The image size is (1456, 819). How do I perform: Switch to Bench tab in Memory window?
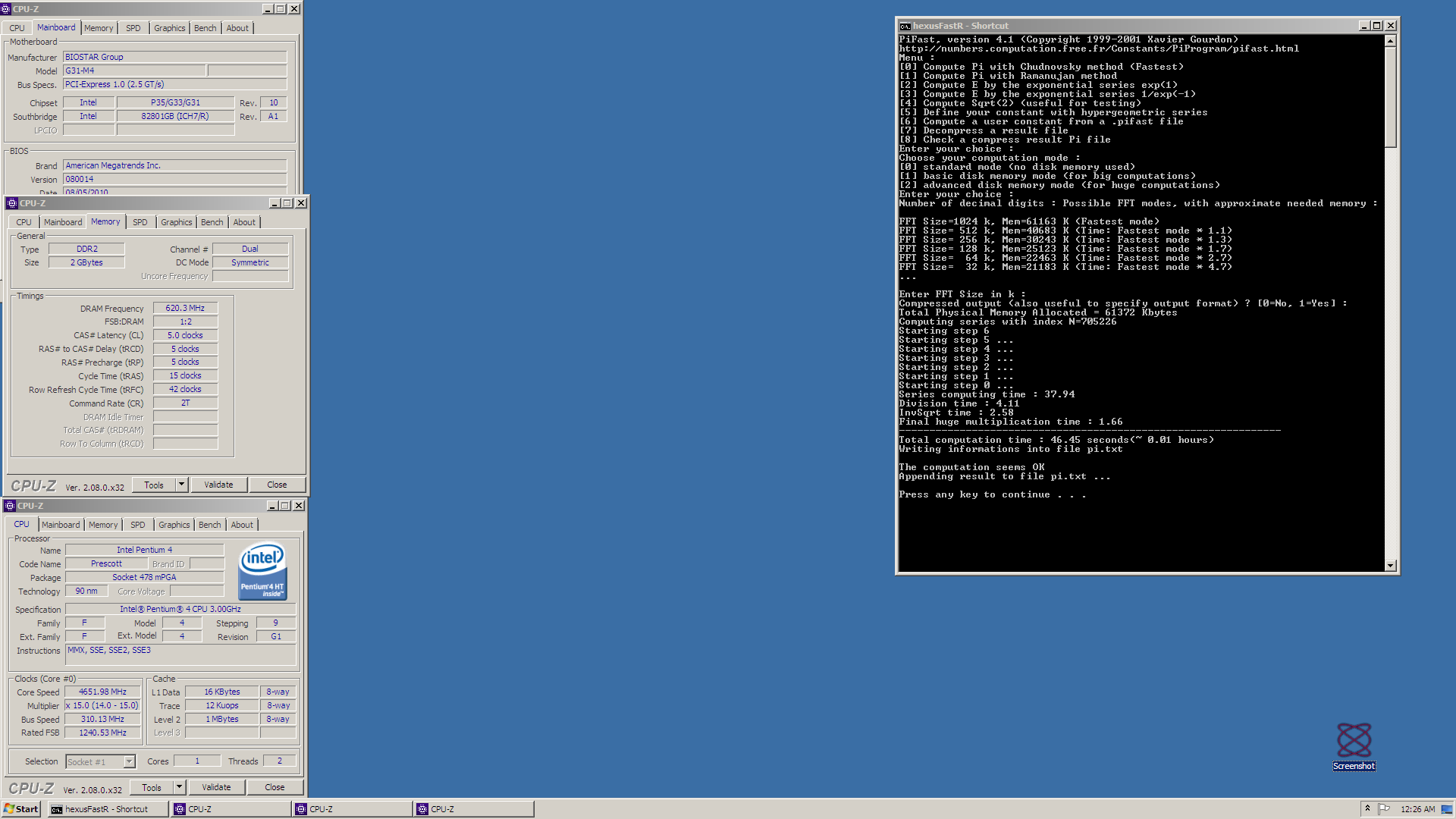pos(212,222)
